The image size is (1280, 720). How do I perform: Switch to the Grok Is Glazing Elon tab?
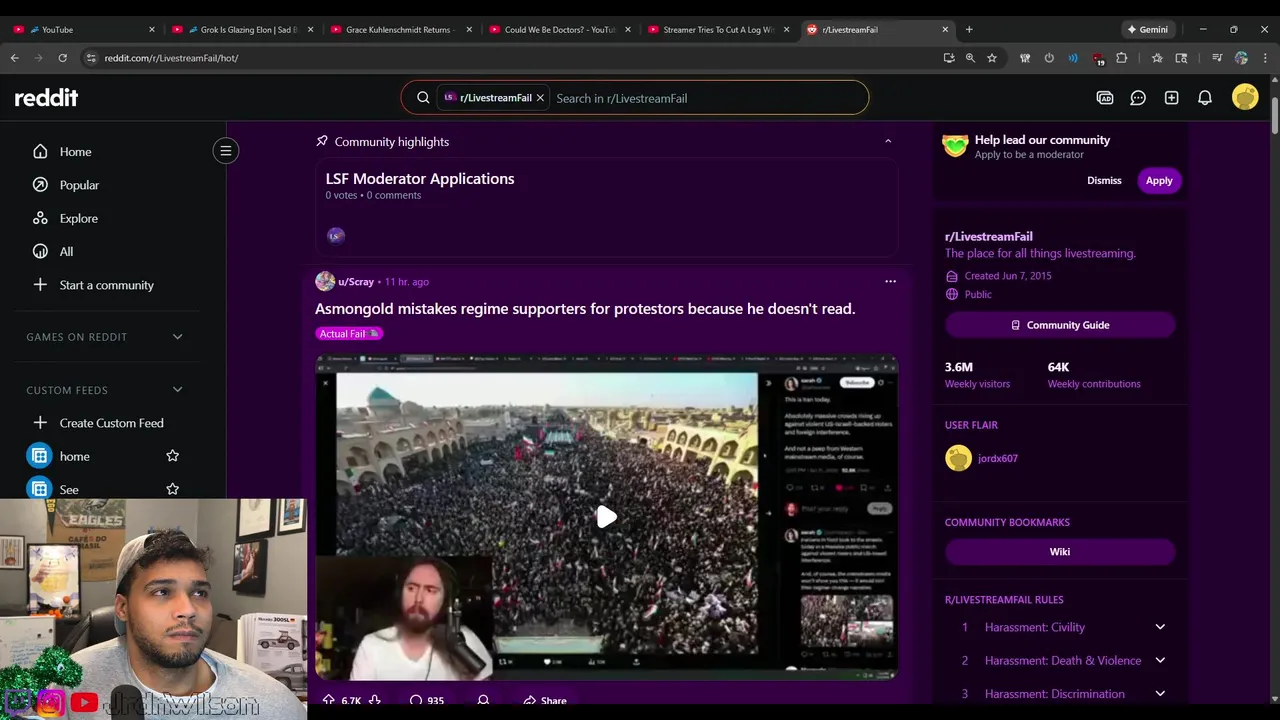[244, 29]
